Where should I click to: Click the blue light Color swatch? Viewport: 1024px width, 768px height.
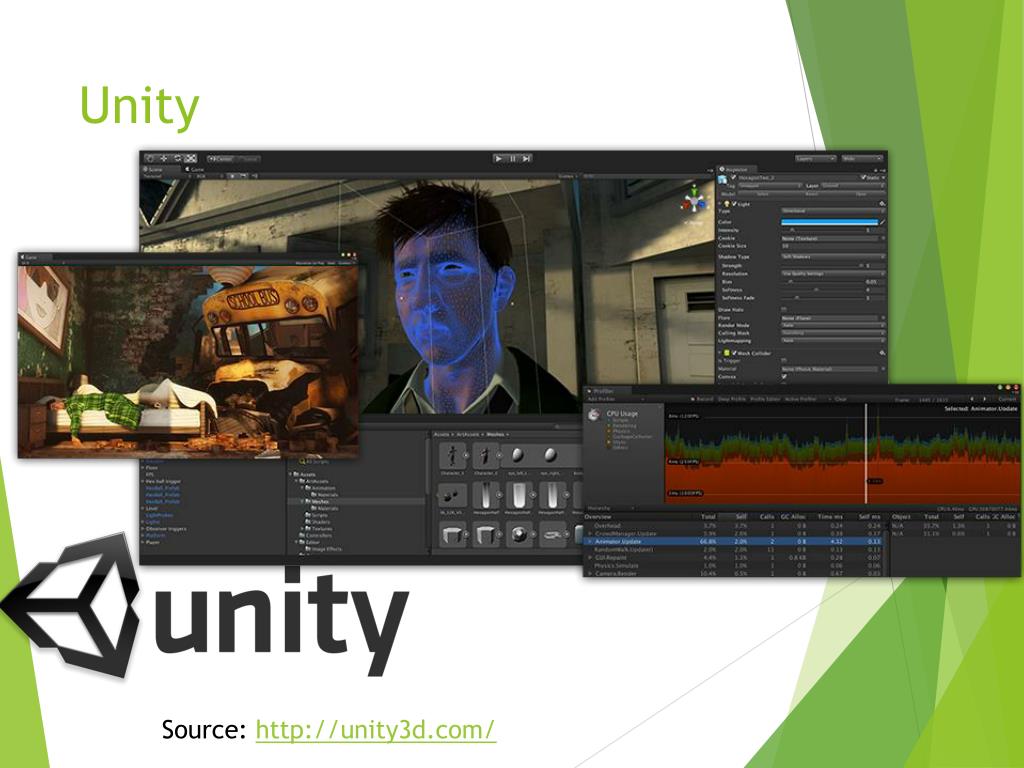(x=829, y=222)
